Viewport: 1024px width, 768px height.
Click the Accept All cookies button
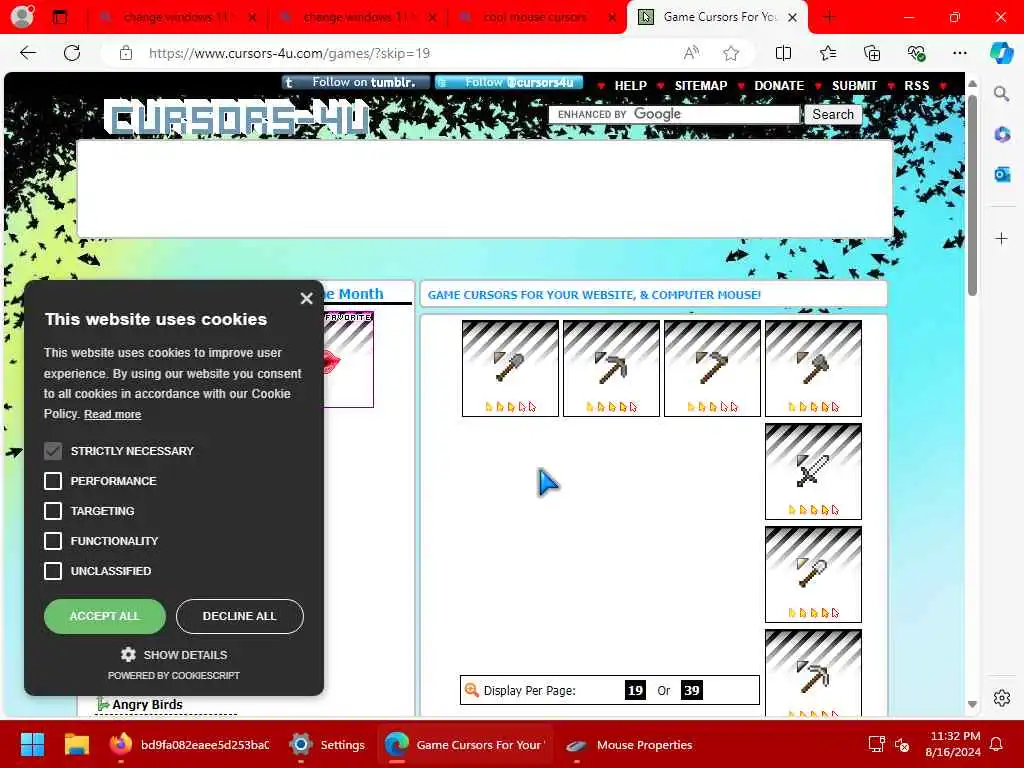click(x=104, y=616)
